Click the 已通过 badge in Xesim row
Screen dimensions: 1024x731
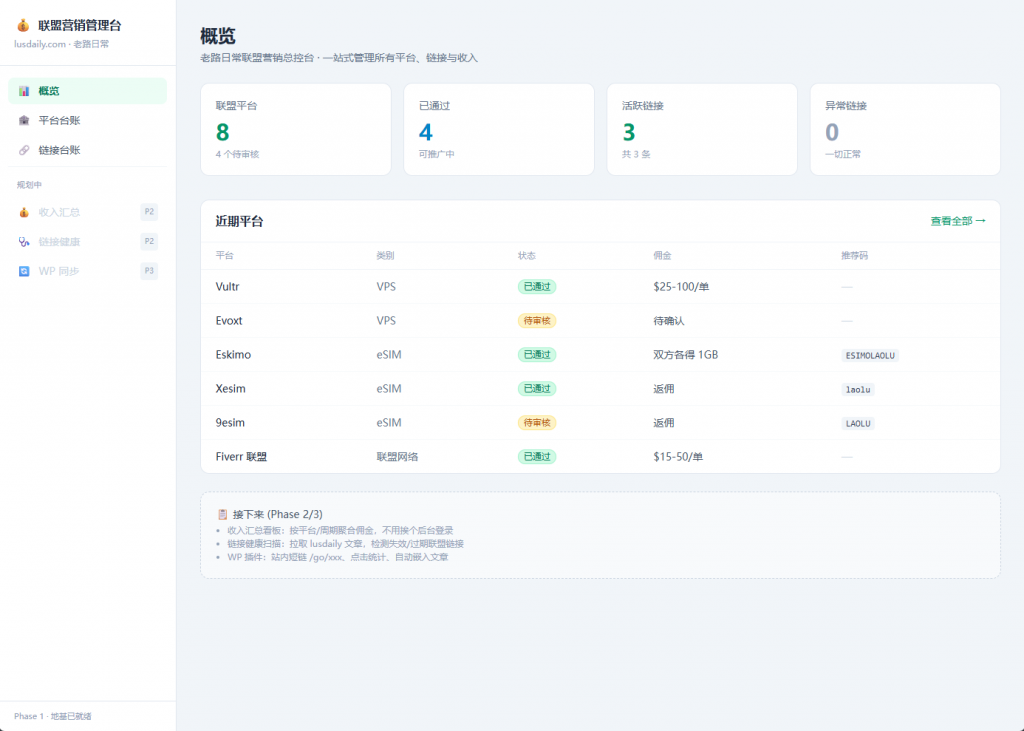(x=537, y=389)
